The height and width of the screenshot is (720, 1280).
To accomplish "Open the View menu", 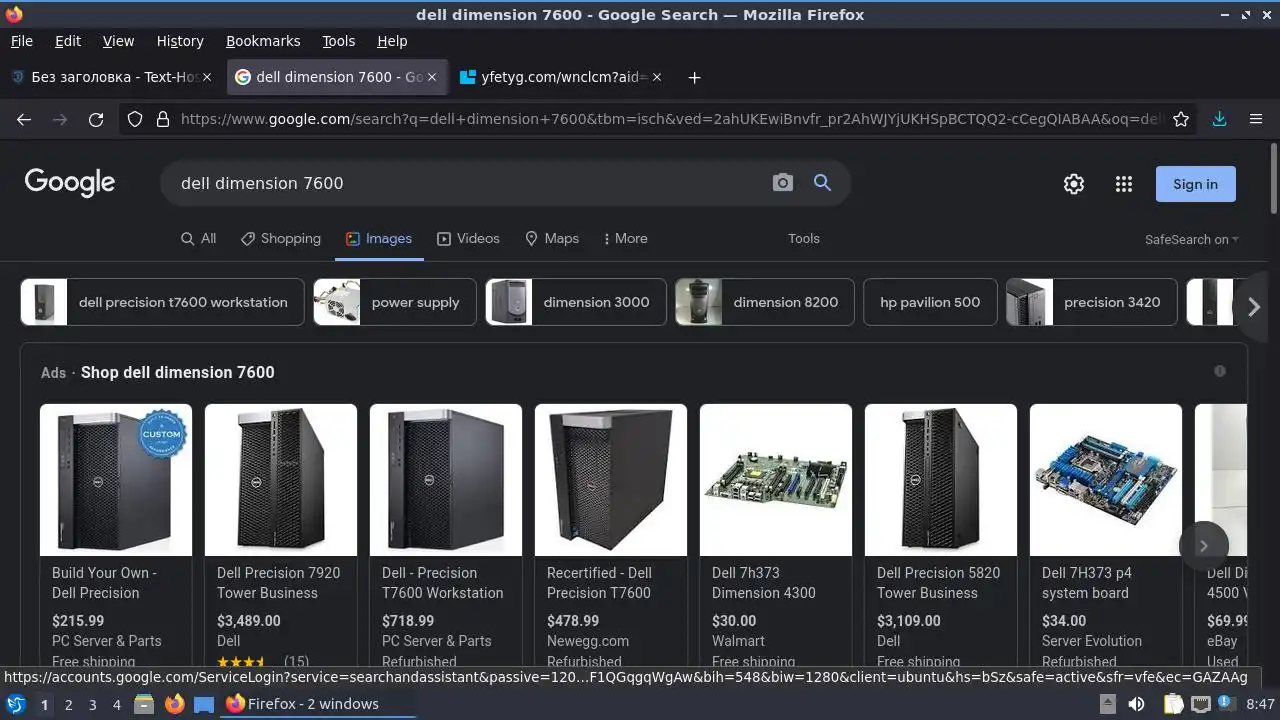I will tap(118, 41).
